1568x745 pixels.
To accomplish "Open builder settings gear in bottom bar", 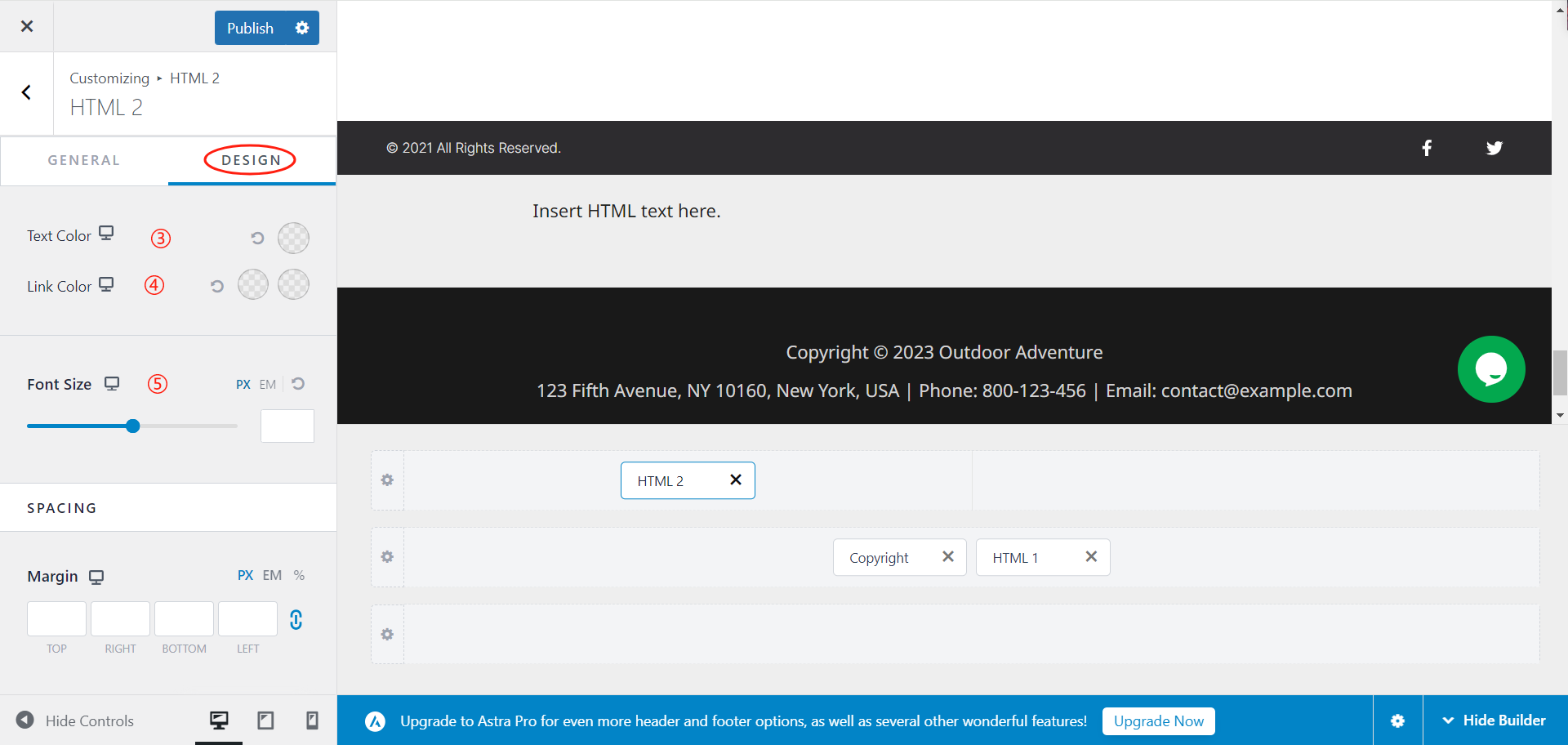I will coord(1397,720).
